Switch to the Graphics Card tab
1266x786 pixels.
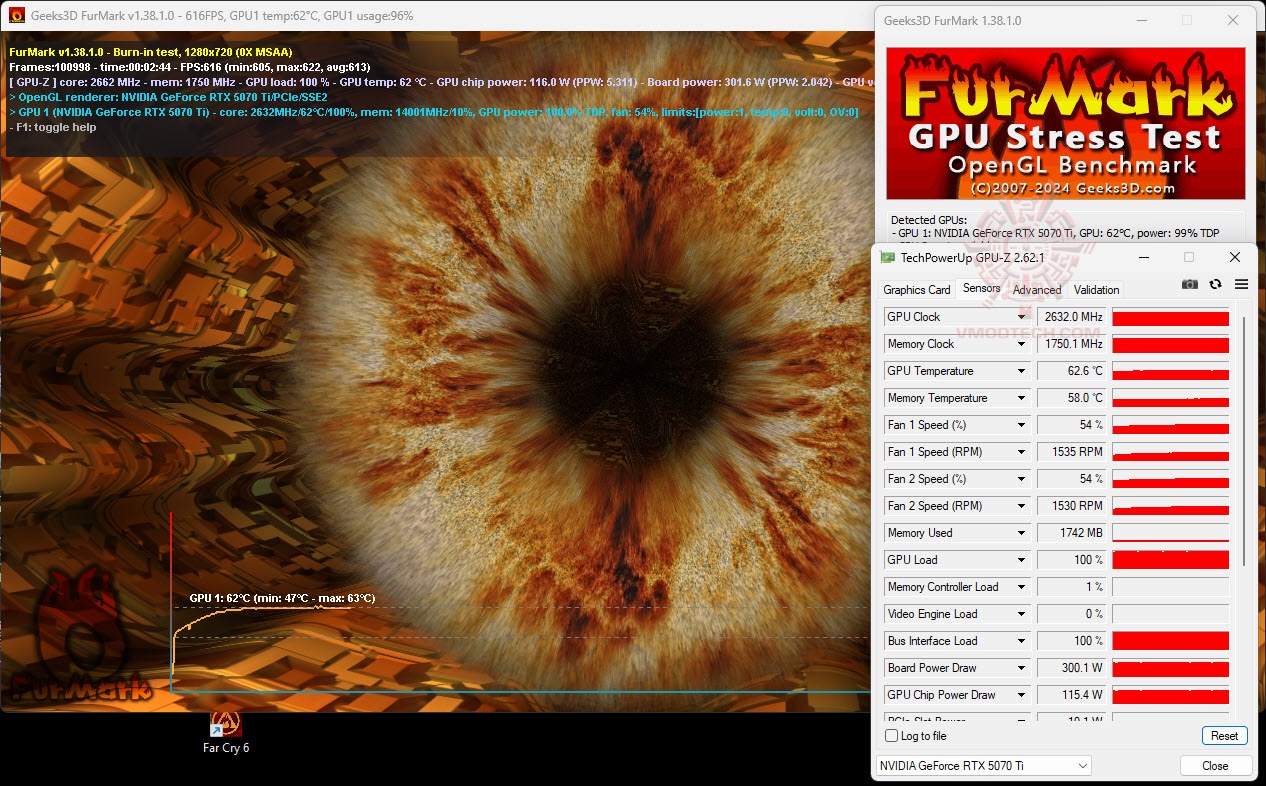(916, 290)
